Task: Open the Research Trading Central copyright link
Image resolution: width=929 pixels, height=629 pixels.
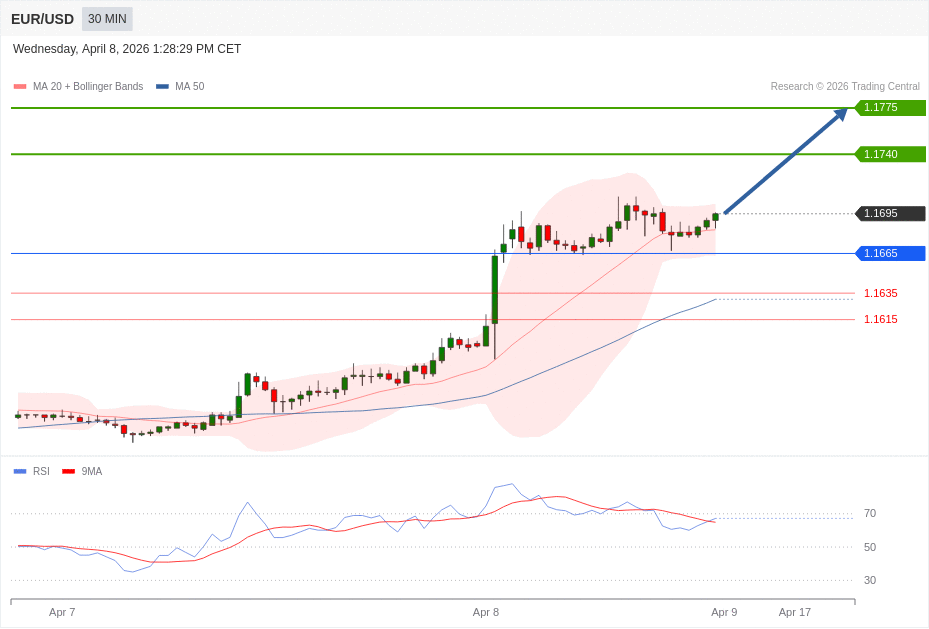Action: [845, 87]
